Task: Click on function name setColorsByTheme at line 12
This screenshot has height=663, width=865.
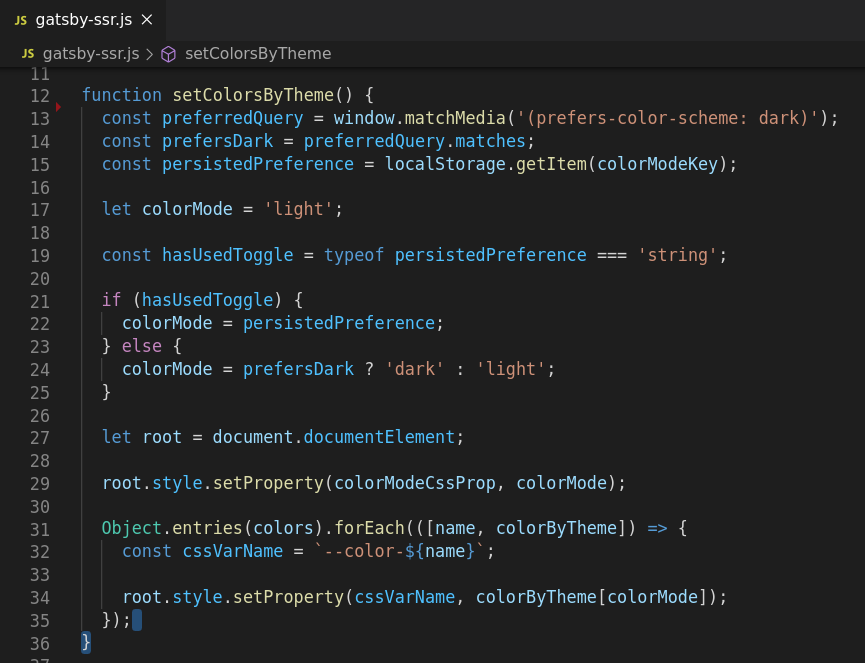Action: pyautogui.click(x=253, y=95)
